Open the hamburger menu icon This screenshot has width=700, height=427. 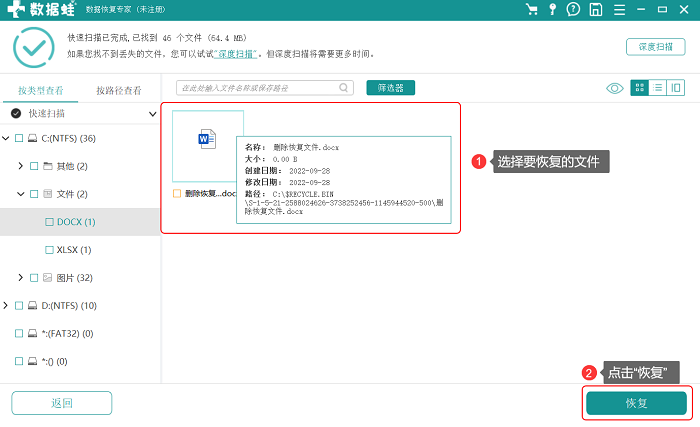click(x=619, y=10)
